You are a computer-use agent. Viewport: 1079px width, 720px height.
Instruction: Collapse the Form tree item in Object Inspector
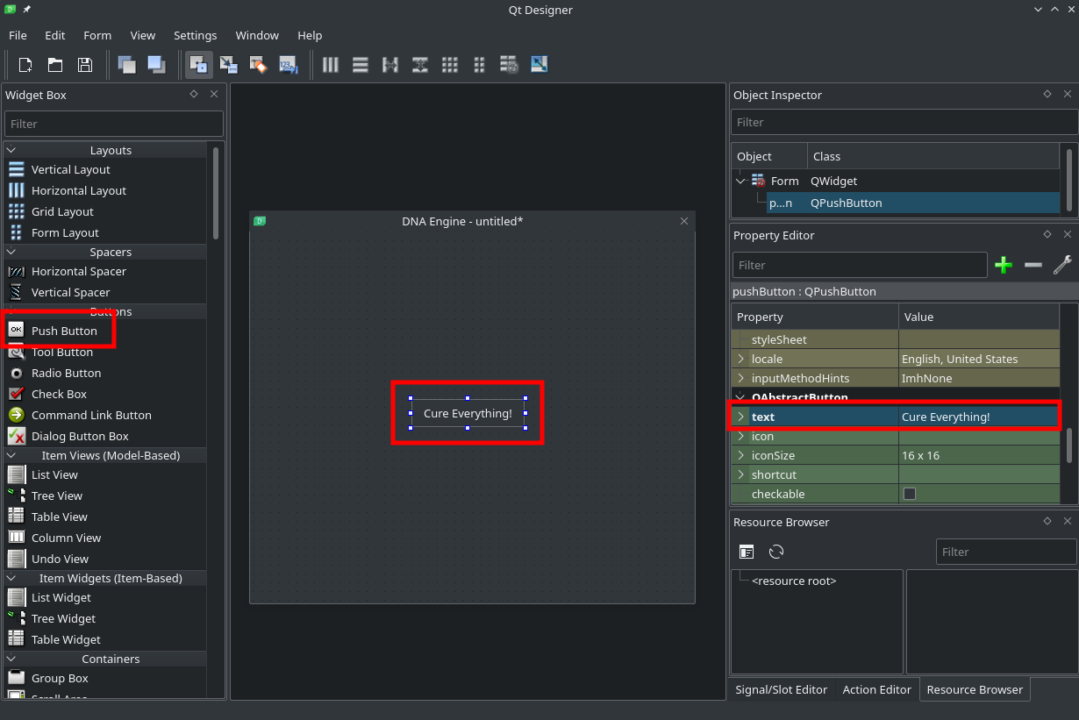(740, 181)
